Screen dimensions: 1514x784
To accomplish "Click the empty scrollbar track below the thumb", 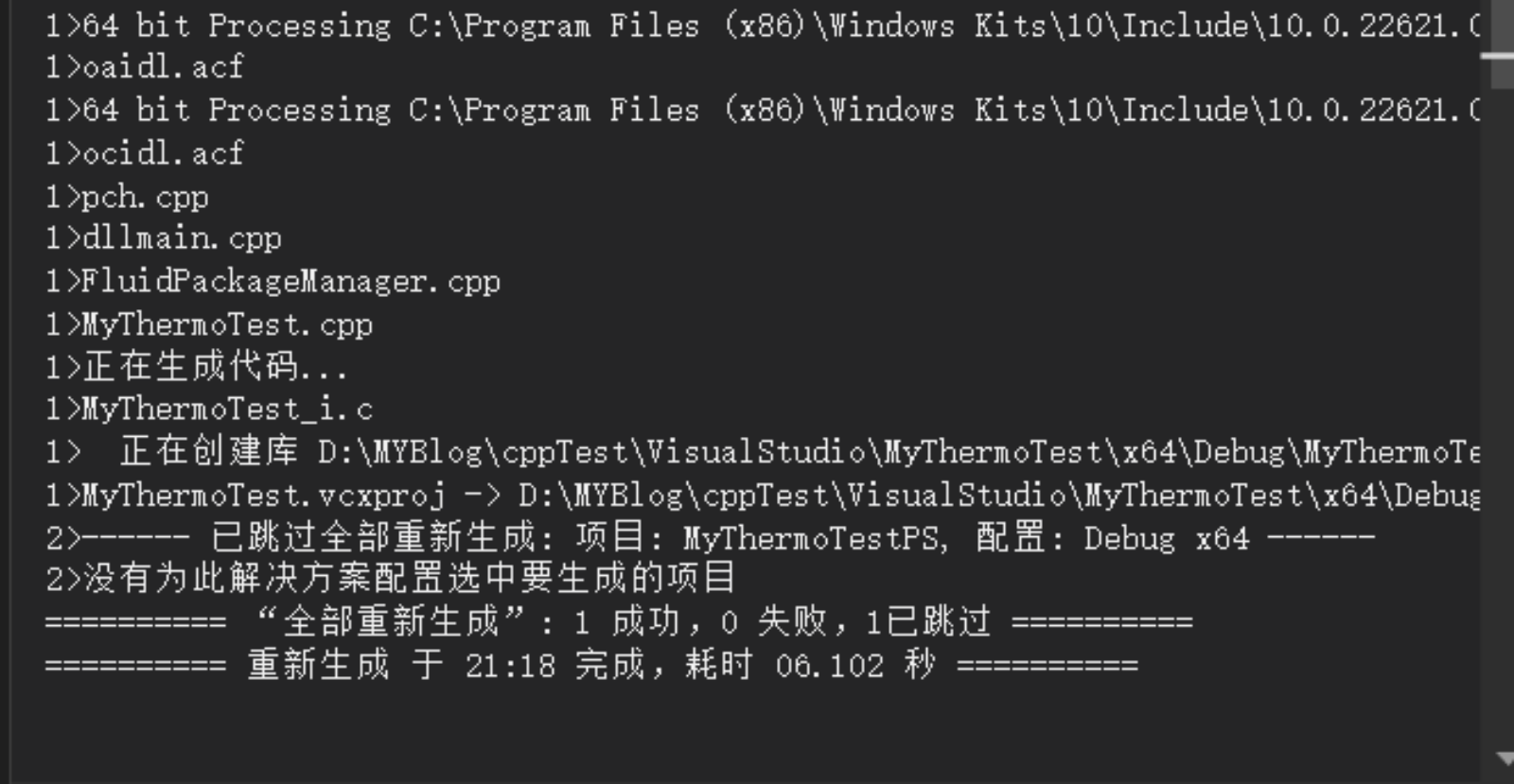I will point(1503,416).
